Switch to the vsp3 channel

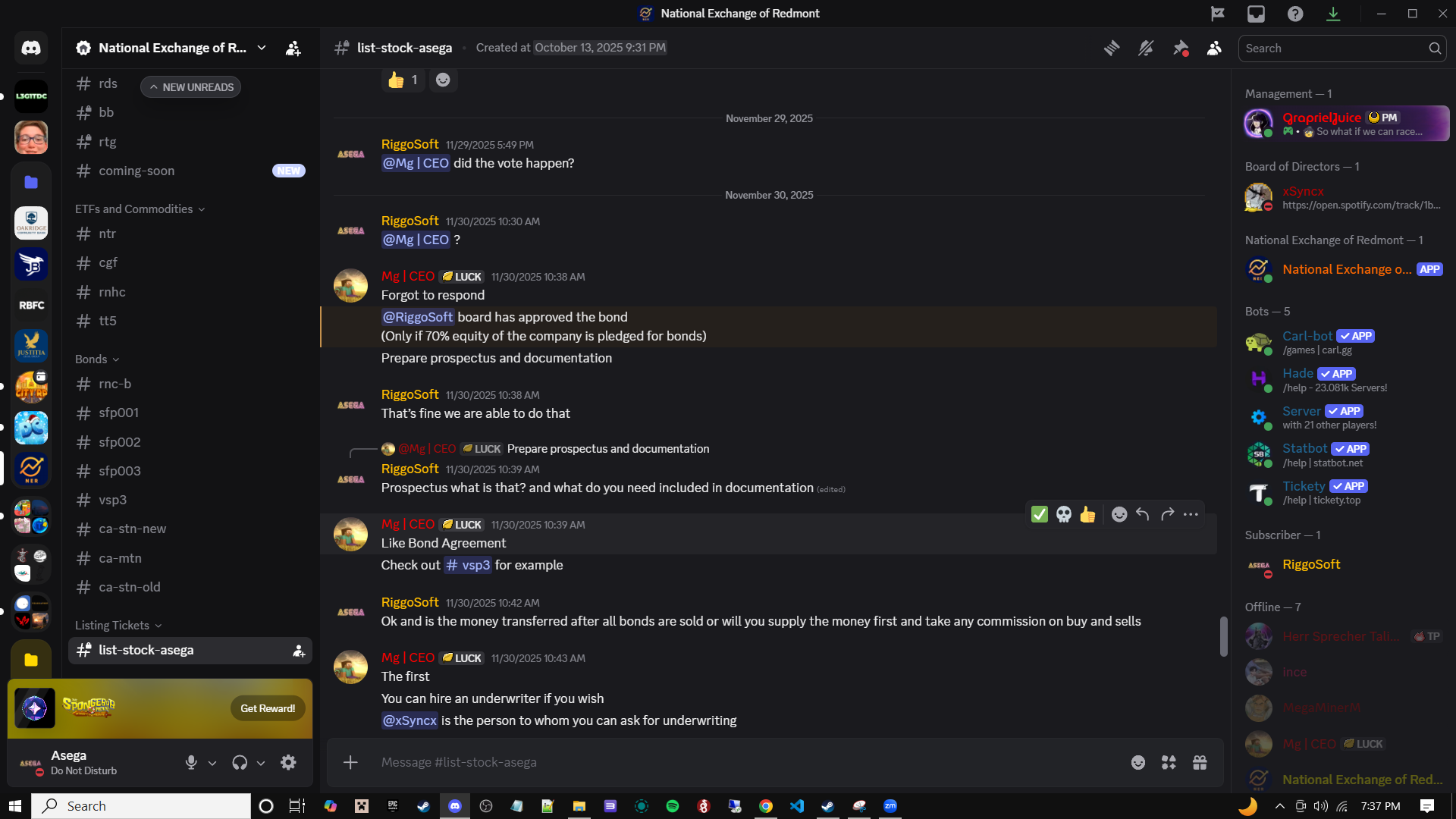112,500
